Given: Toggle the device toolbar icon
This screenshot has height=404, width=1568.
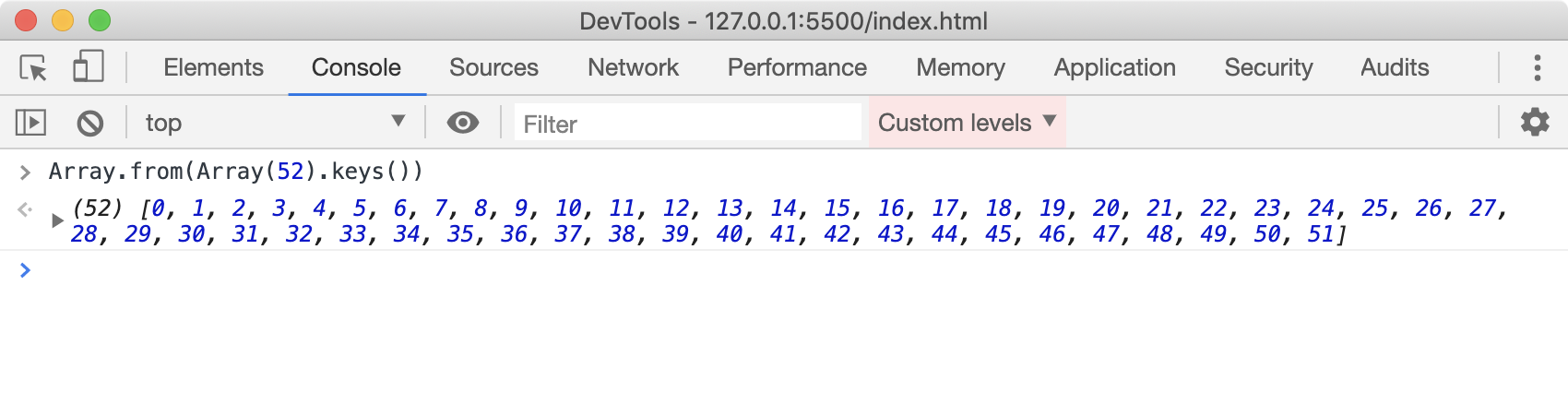Looking at the screenshot, I should (88, 67).
